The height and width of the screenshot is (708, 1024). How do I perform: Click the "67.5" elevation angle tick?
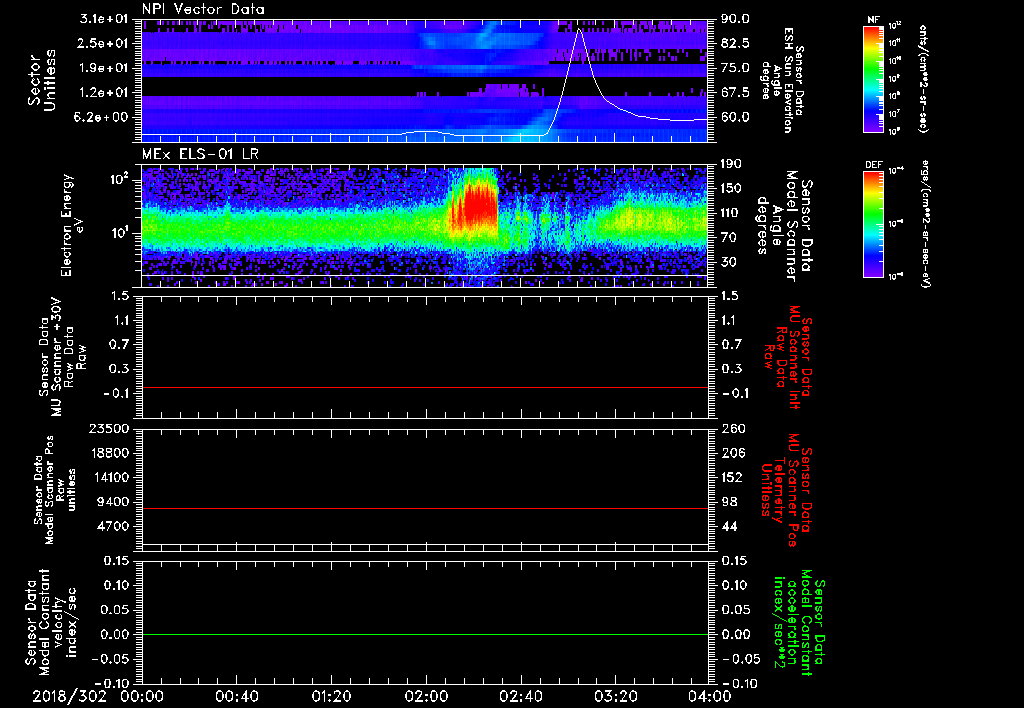(x=735, y=93)
